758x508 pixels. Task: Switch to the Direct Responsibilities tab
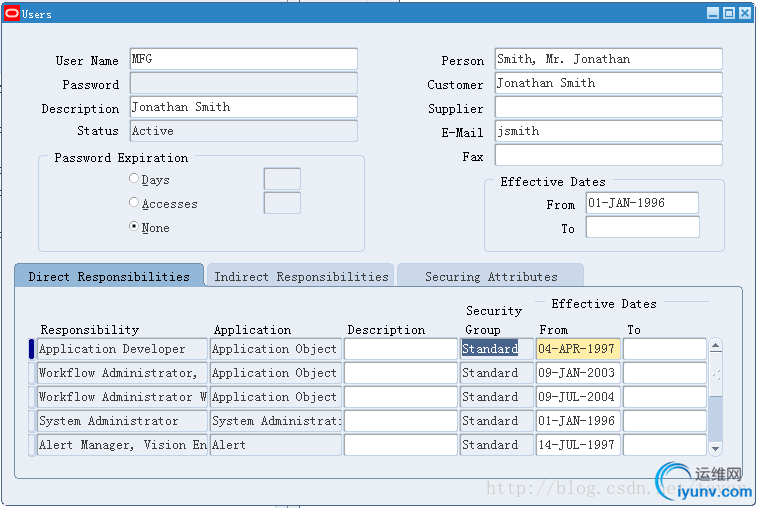coord(109,276)
